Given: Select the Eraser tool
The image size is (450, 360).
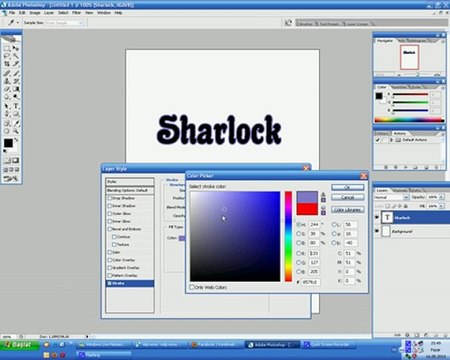Looking at the screenshot, I should pos(7,89).
